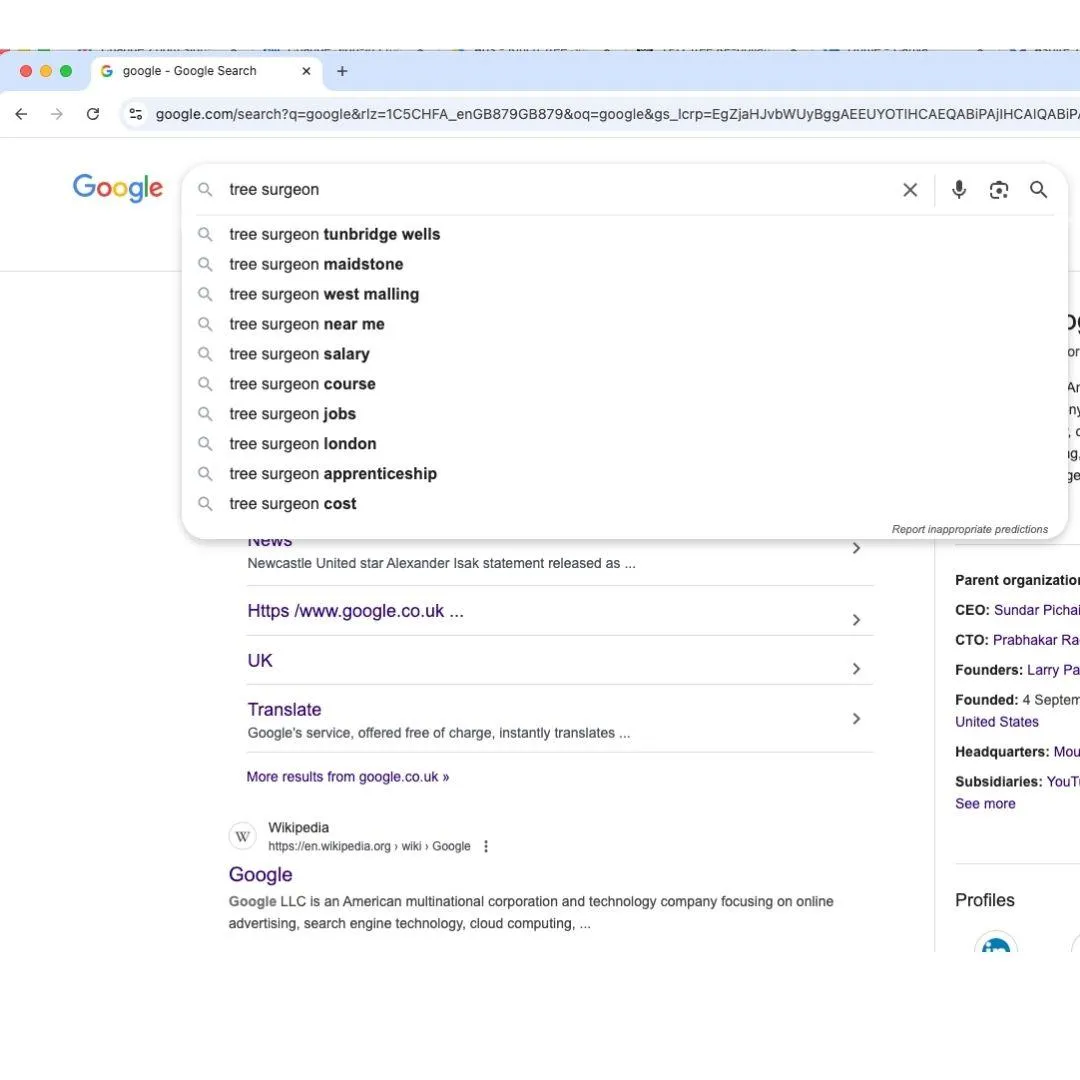This screenshot has height=1080, width=1080.
Task: Open the Translate sitelink
Action: click(x=284, y=709)
